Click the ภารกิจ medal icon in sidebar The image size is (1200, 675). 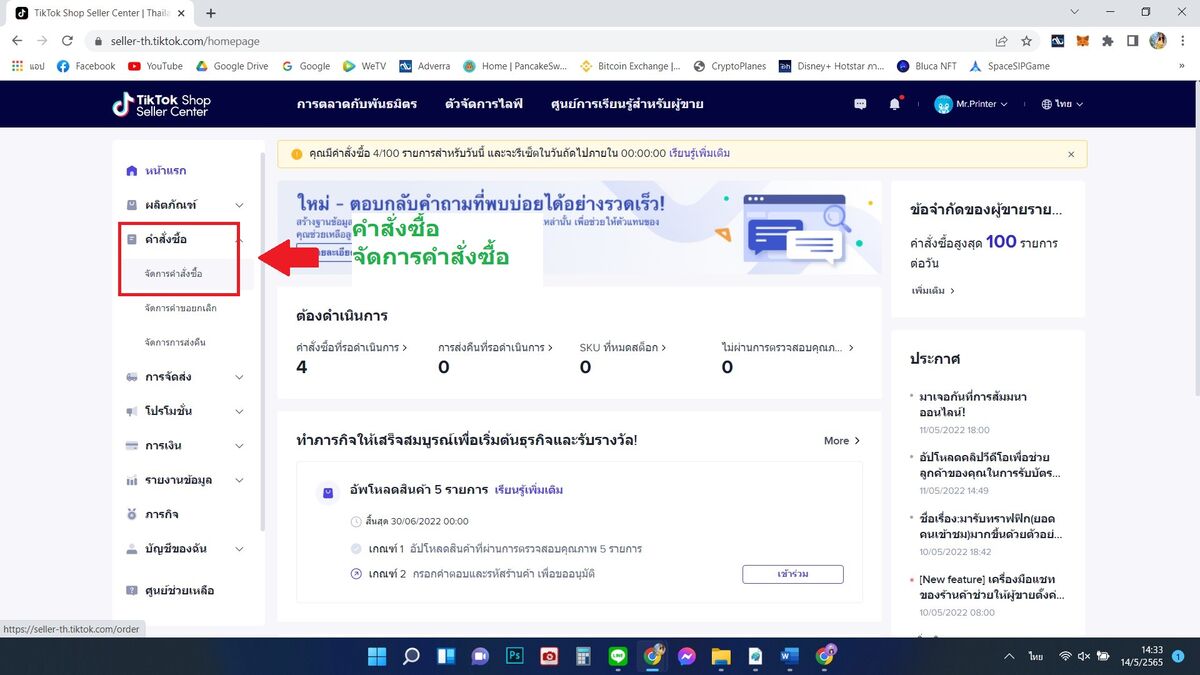coord(132,514)
